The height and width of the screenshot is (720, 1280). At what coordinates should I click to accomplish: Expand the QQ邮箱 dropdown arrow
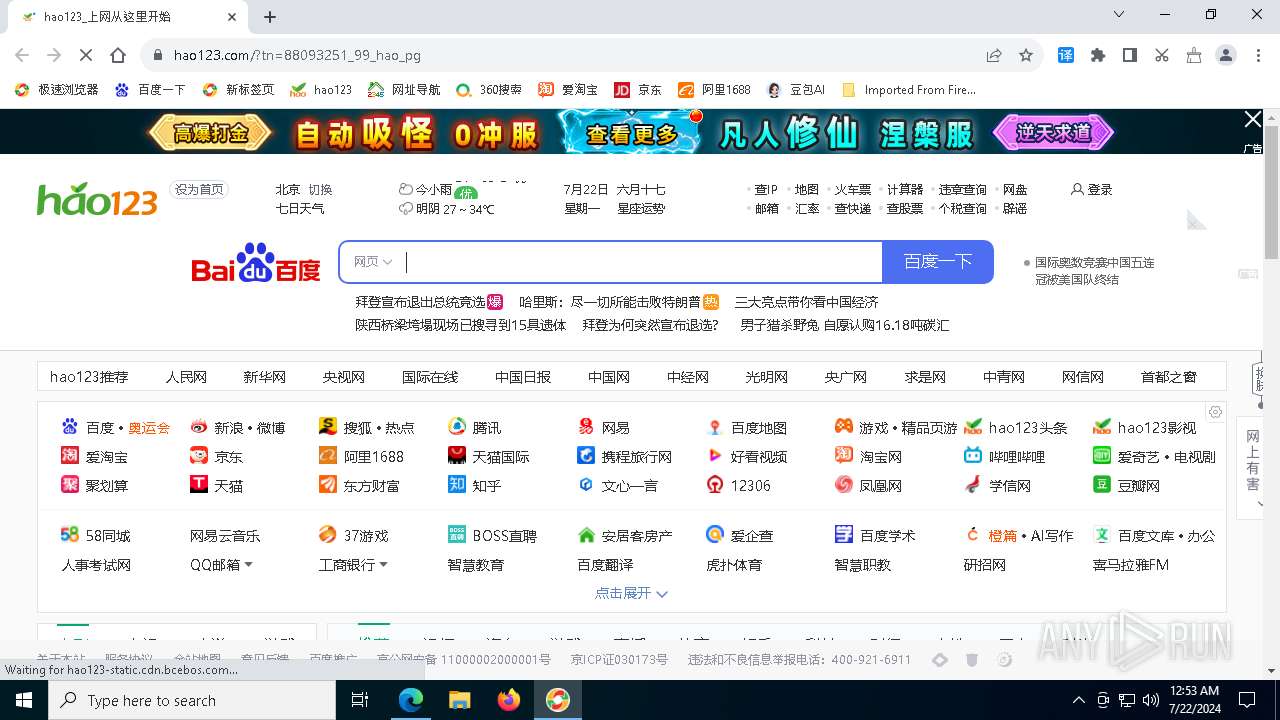[x=248, y=565]
